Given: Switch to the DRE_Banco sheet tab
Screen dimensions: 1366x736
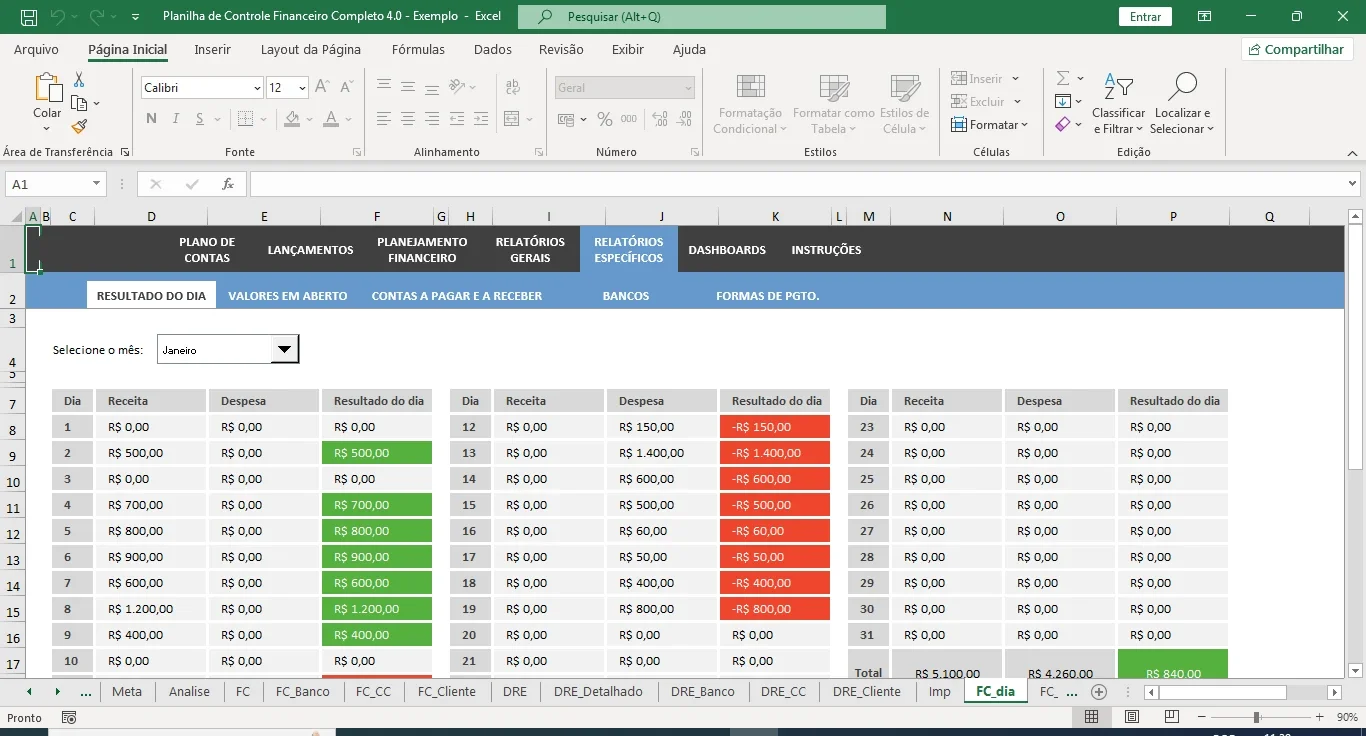Looking at the screenshot, I should 703,691.
